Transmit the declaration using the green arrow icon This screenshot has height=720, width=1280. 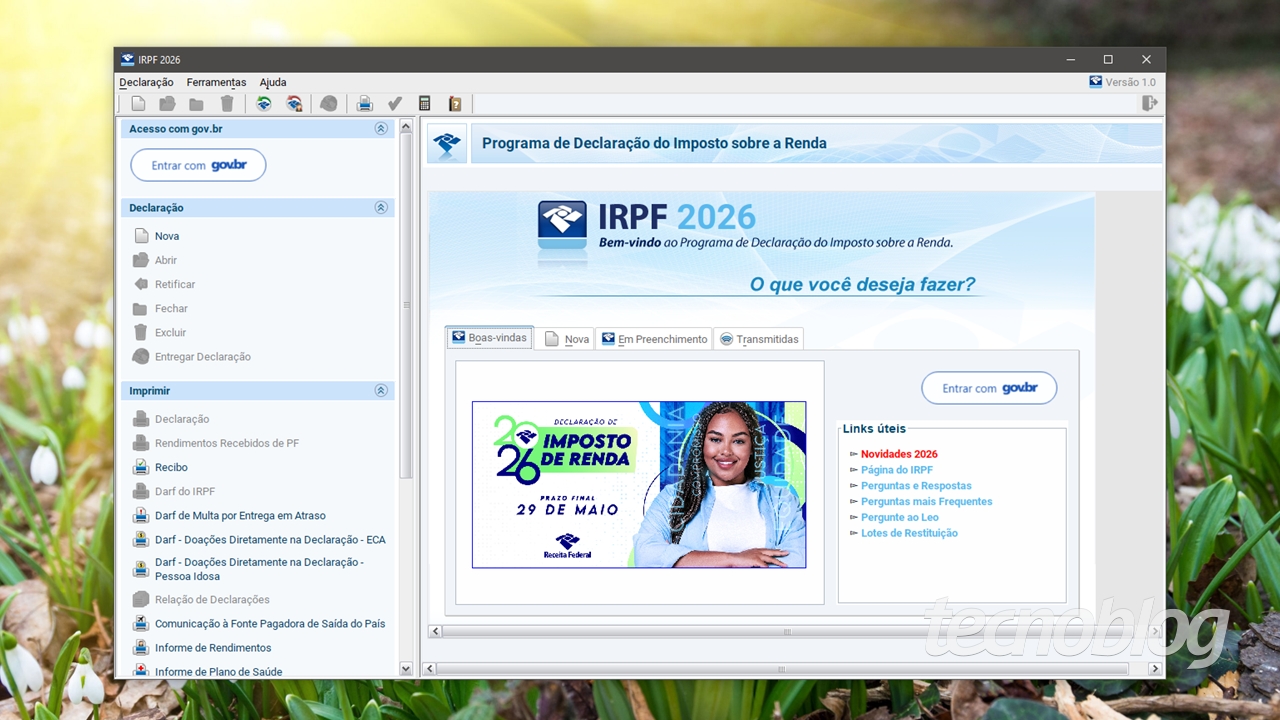(x=264, y=103)
